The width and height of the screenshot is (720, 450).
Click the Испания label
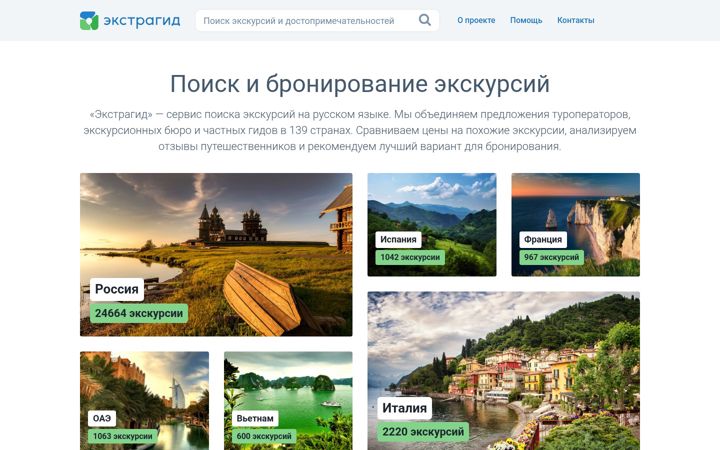(398, 239)
